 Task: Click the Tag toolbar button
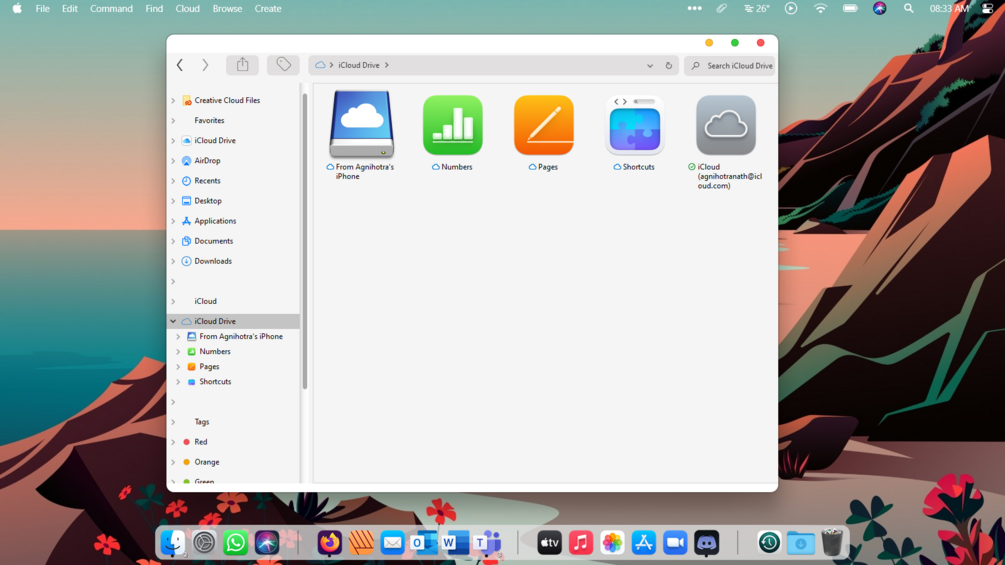coord(283,65)
